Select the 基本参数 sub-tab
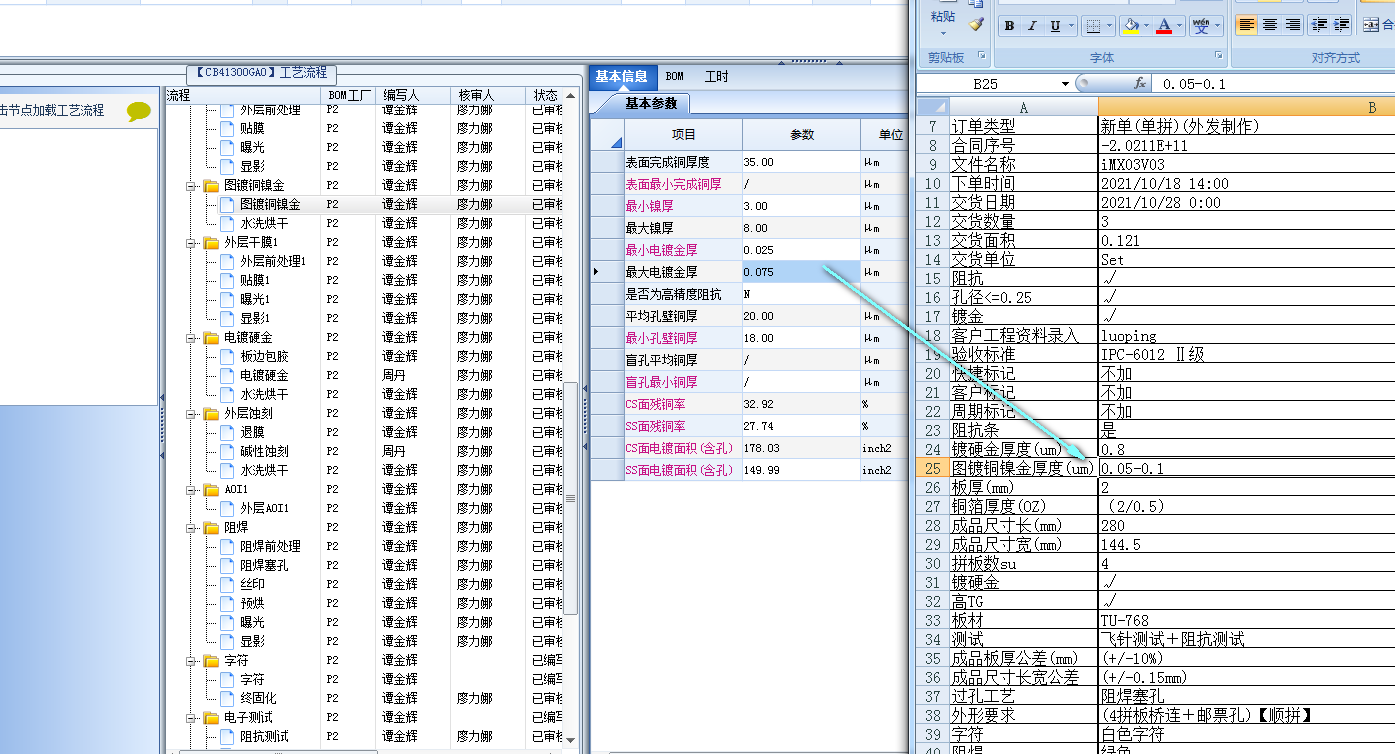This screenshot has width=1395, height=754. [650, 103]
